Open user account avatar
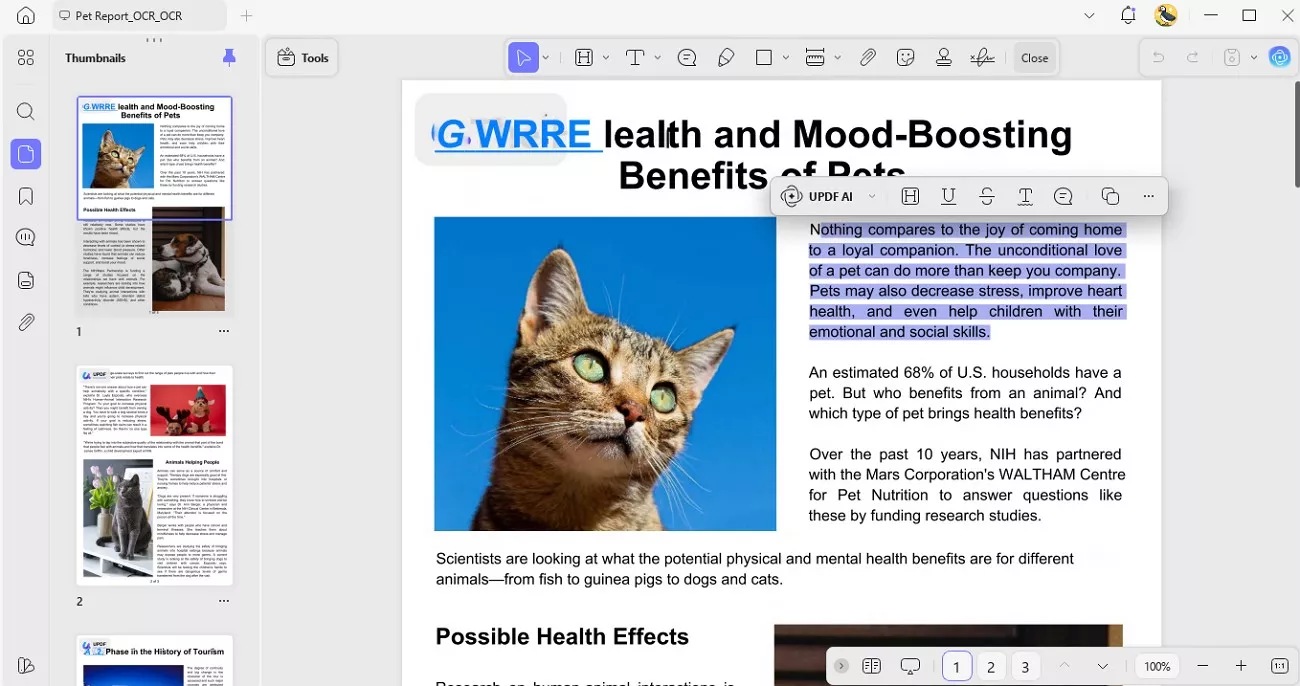 (1165, 15)
